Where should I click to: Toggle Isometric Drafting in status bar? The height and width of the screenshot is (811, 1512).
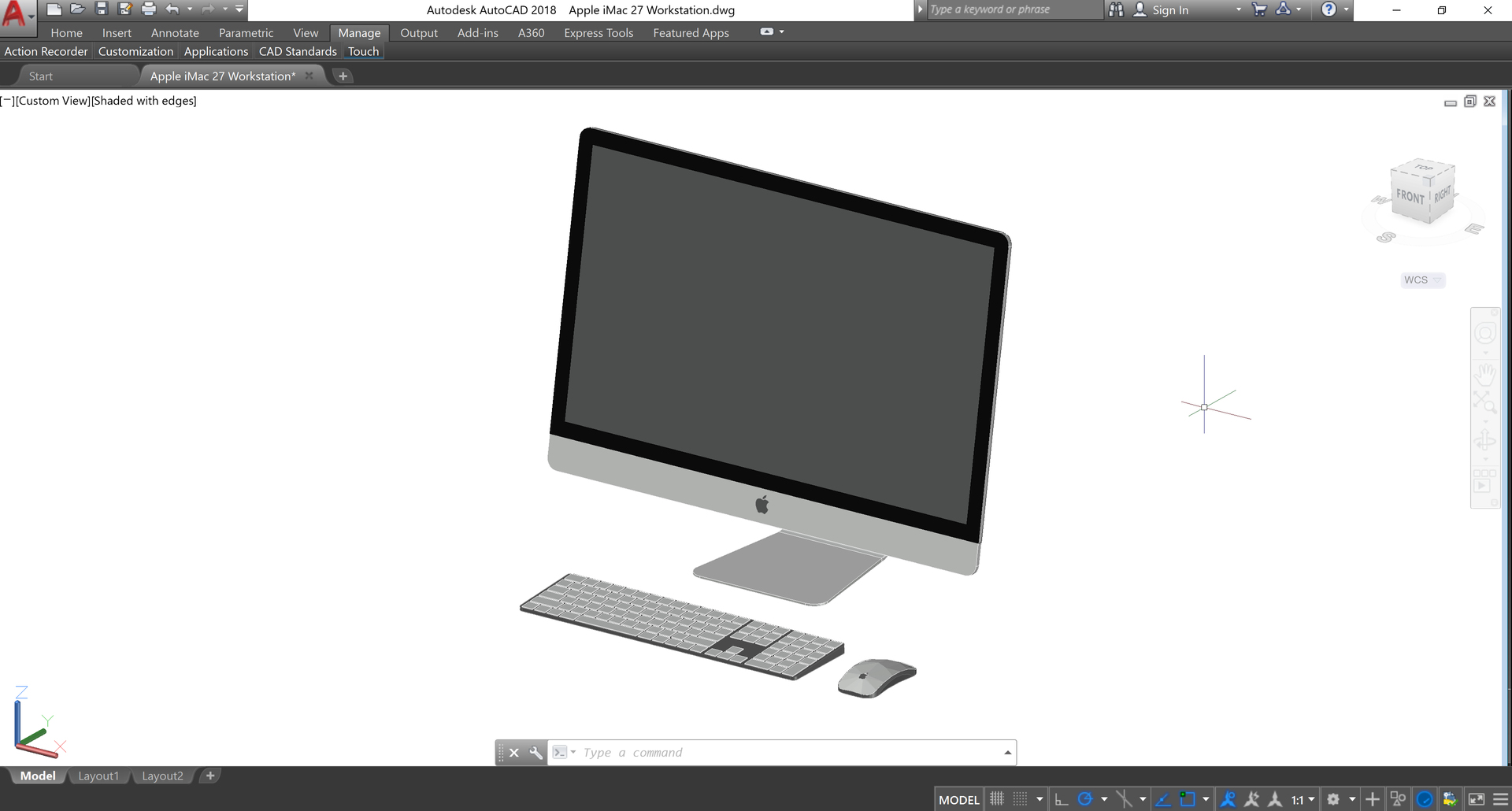coord(1124,799)
